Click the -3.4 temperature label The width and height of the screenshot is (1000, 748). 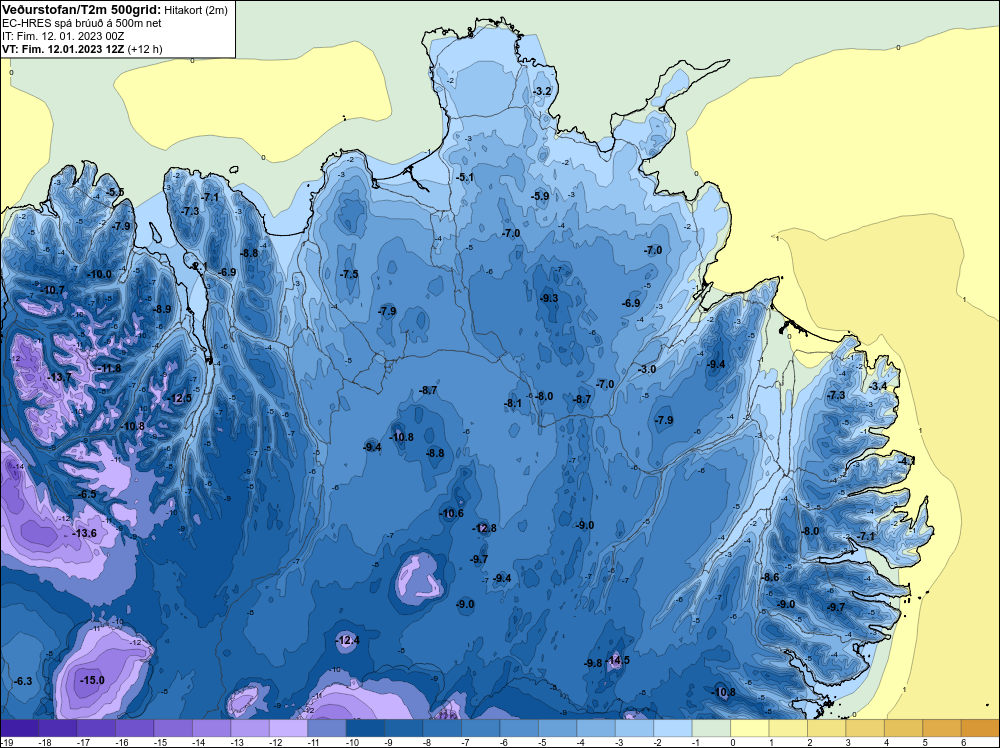(878, 386)
